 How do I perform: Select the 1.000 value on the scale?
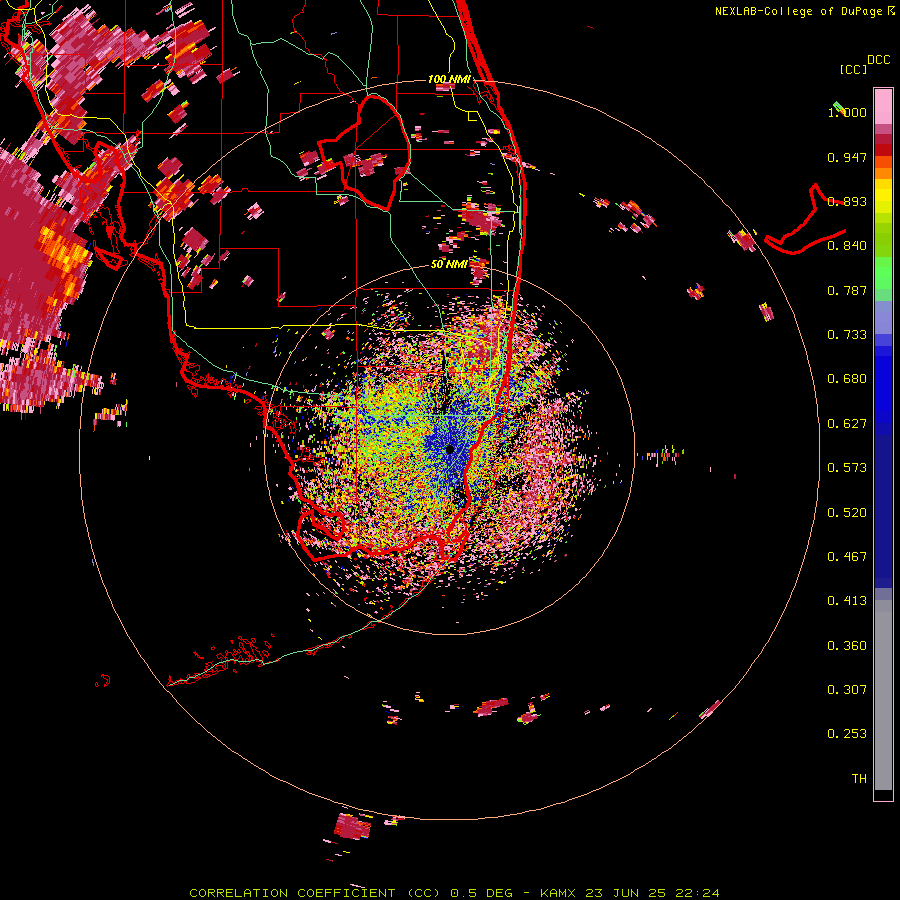[x=847, y=112]
